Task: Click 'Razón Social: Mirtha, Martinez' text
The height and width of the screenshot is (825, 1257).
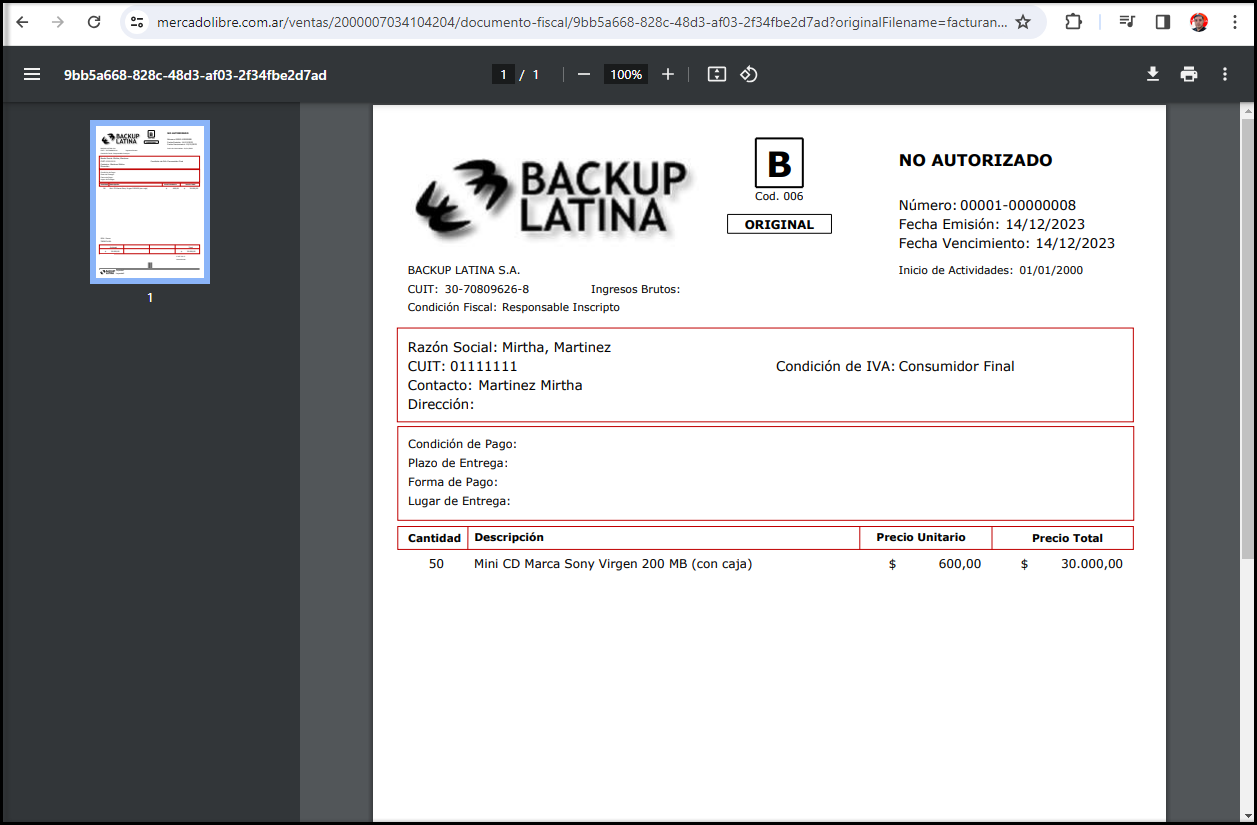Action: coord(509,347)
